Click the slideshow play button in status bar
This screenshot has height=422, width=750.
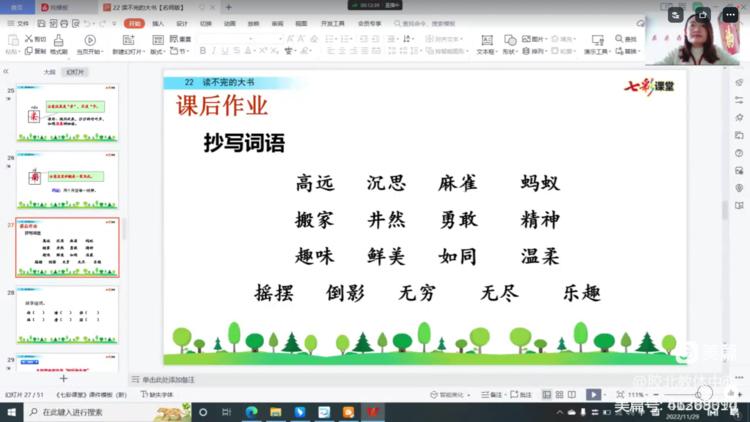pos(593,395)
